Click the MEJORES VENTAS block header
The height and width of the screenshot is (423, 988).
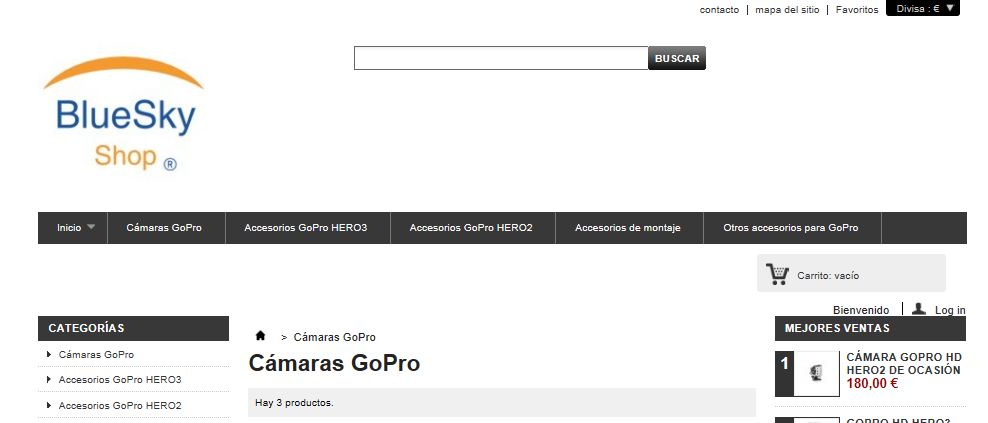pos(870,328)
